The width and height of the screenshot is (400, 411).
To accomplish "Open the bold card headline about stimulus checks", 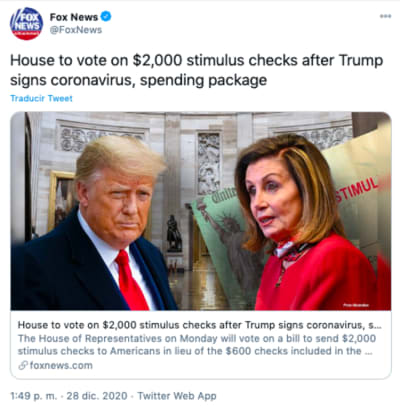I will 200,325.
